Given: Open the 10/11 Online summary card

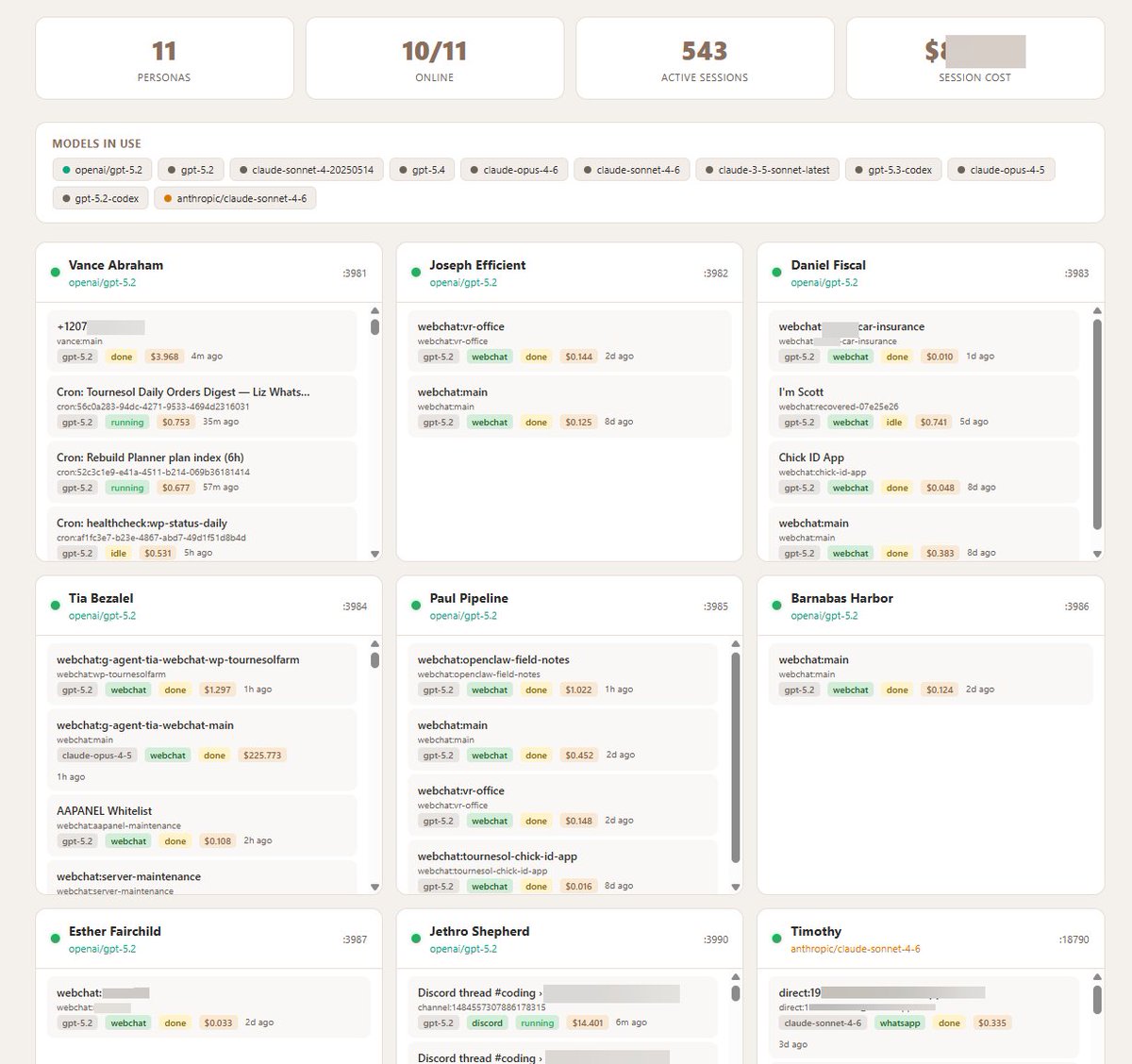Looking at the screenshot, I should pyautogui.click(x=435, y=58).
